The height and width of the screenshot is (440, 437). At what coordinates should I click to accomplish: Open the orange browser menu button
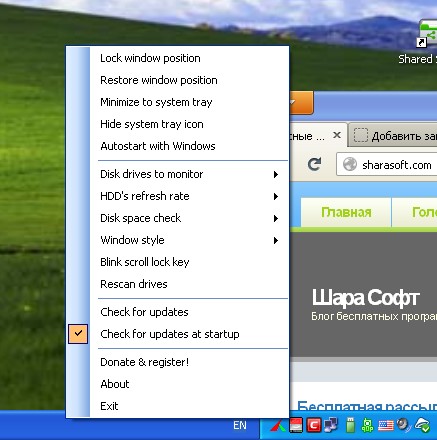click(x=301, y=102)
